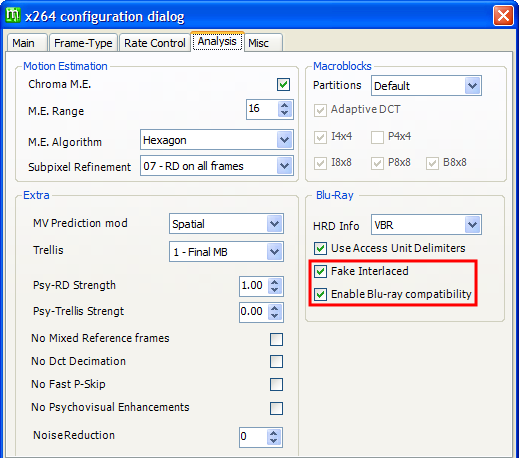Click the NoiseReduction value field

pyautogui.click(x=253, y=437)
